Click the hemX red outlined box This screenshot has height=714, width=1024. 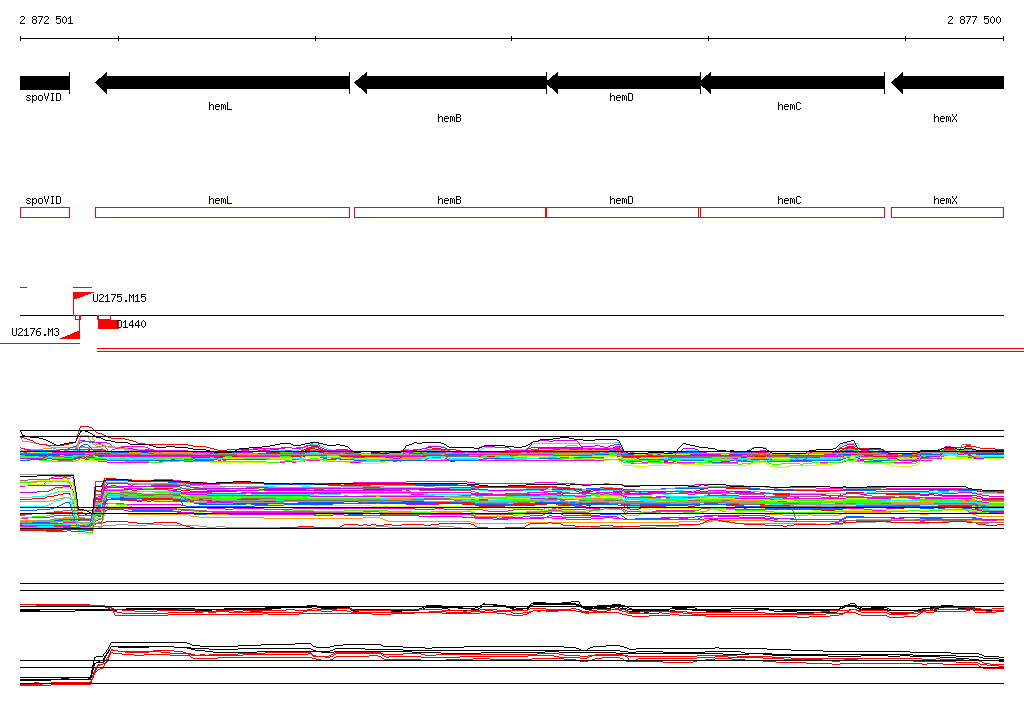[947, 212]
